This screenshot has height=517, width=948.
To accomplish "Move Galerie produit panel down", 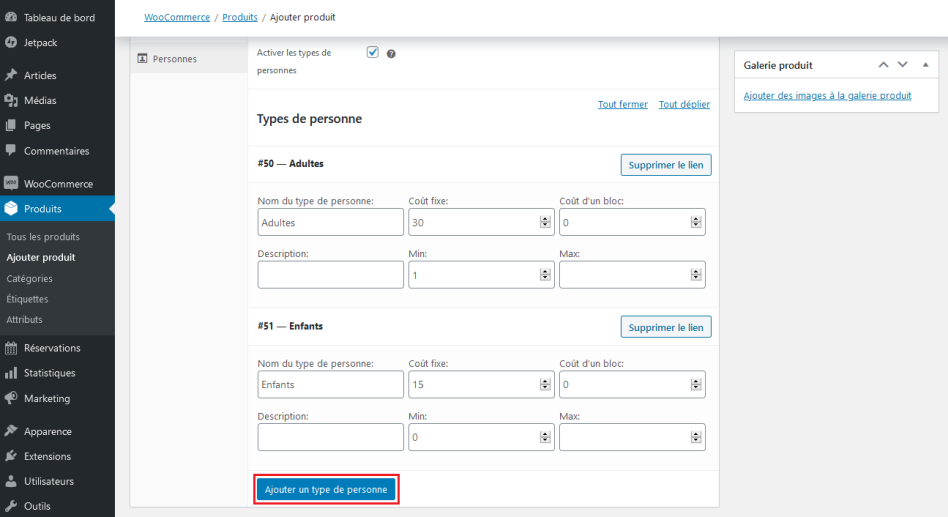I will (x=902, y=65).
